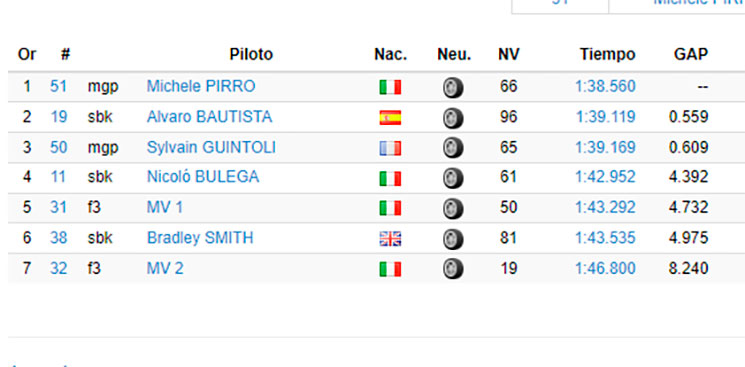Select the Nicolò BULEGA name link
The width and height of the screenshot is (745, 367).
click(203, 177)
